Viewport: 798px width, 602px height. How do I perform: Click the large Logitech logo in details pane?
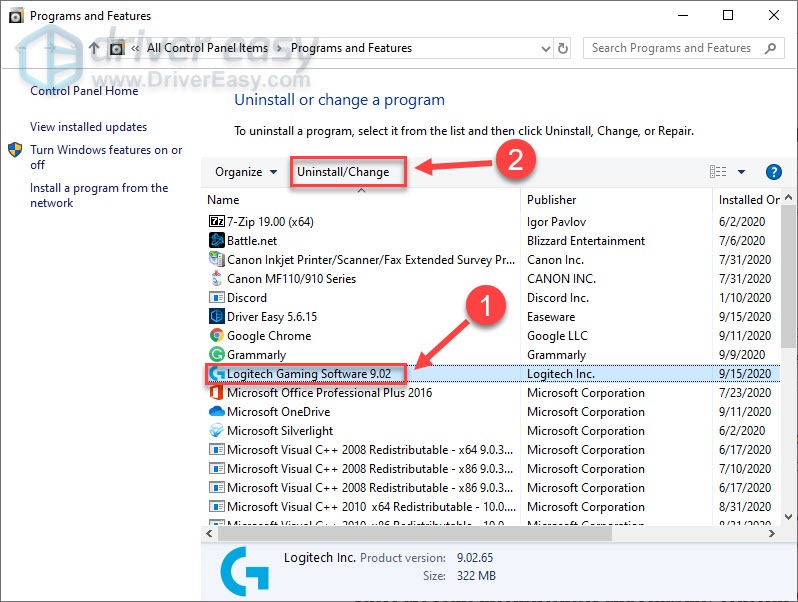pos(245,571)
